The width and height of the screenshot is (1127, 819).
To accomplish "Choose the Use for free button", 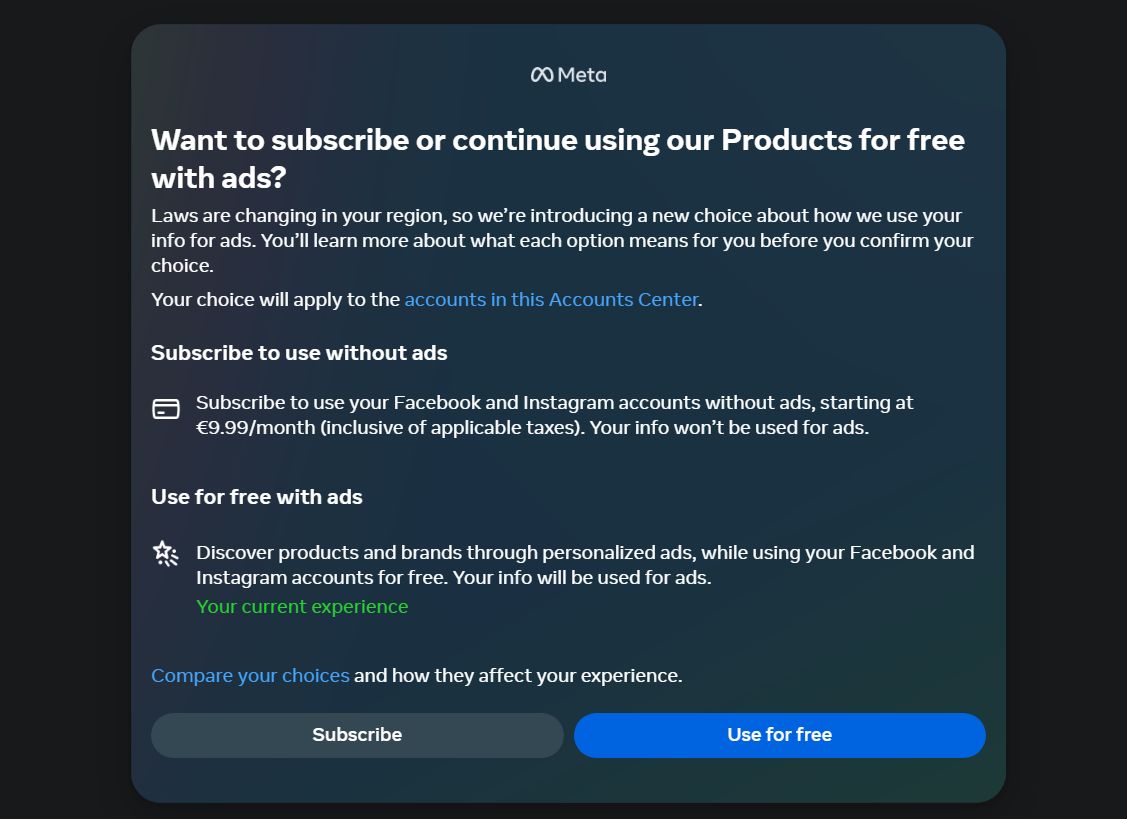I will tap(779, 735).
